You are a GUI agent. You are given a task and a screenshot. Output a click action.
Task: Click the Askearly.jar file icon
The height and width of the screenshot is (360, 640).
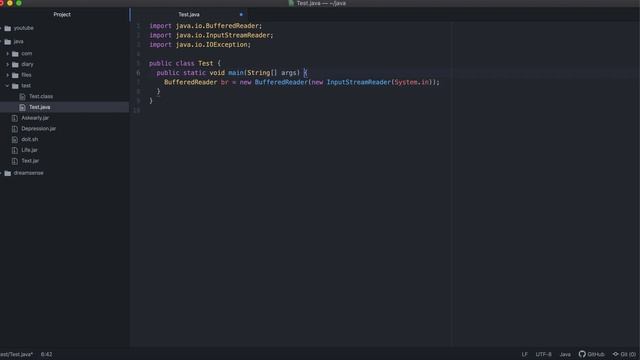(x=15, y=118)
